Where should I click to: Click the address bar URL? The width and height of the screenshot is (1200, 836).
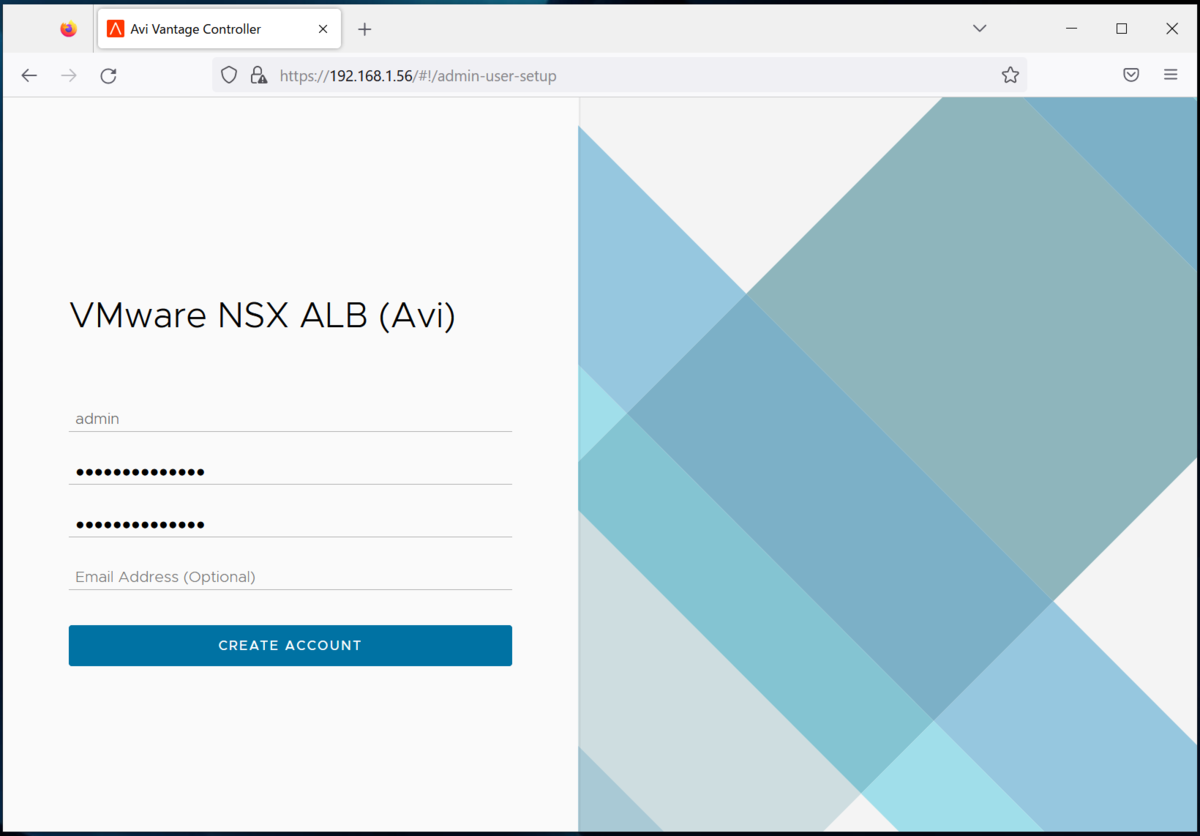(418, 75)
